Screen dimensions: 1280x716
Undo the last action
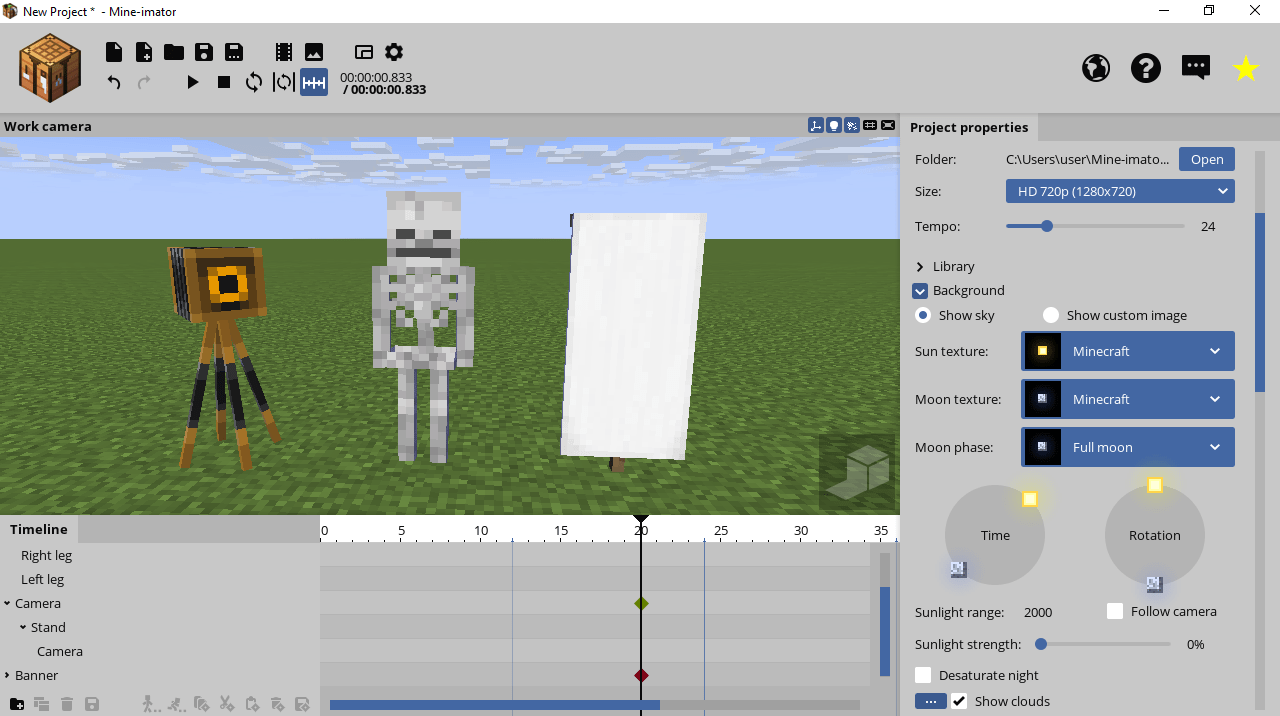114,82
